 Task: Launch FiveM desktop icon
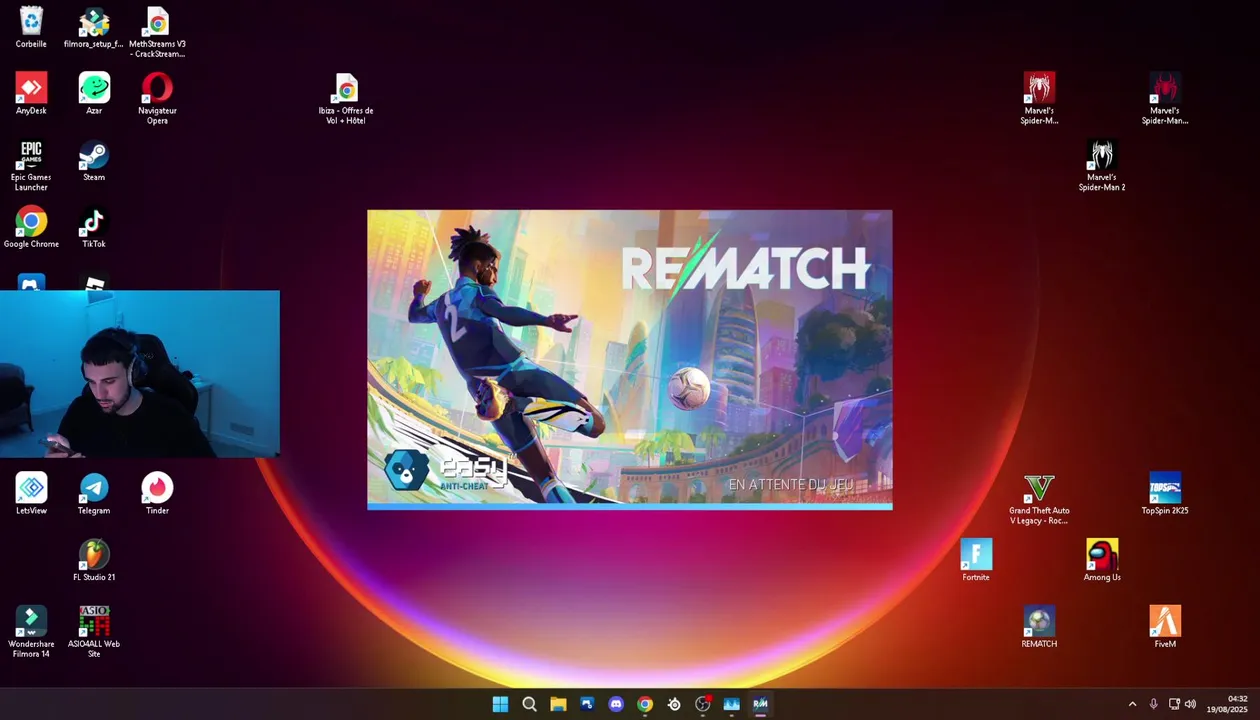(1165, 627)
